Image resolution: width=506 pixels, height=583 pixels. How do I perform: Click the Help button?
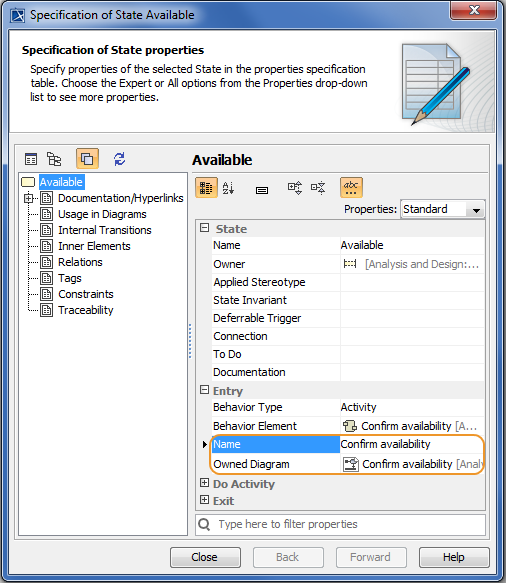(454, 557)
